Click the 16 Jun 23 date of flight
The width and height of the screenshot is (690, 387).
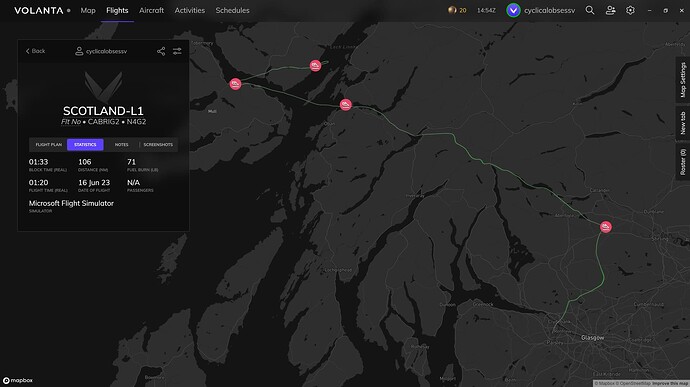pos(94,183)
